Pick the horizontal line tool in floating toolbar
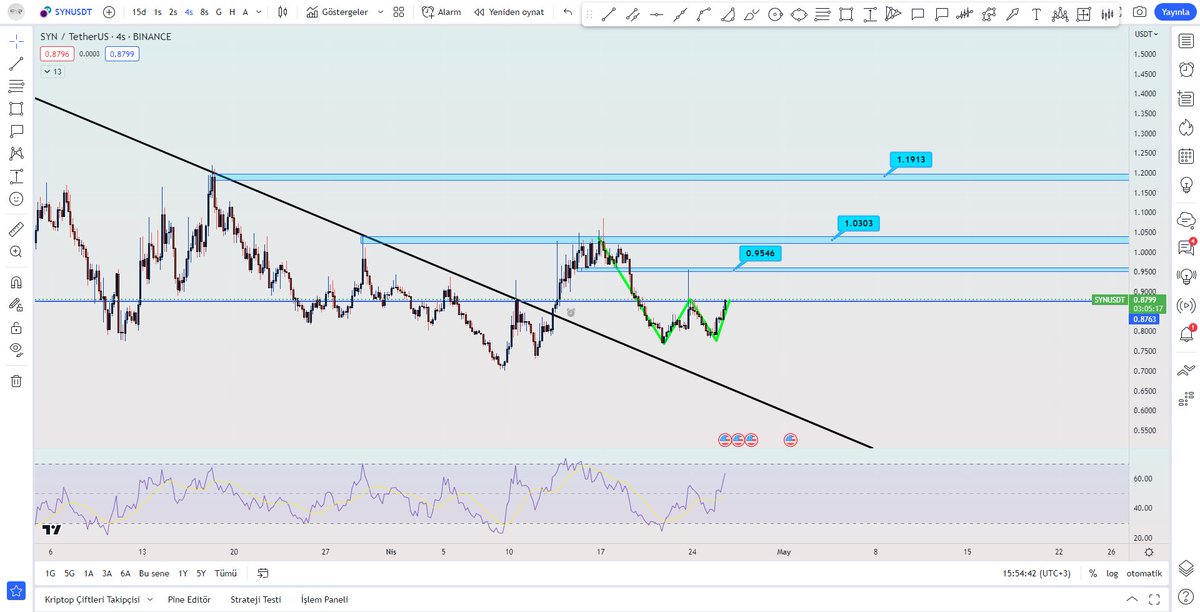1200x612 pixels. click(x=656, y=14)
